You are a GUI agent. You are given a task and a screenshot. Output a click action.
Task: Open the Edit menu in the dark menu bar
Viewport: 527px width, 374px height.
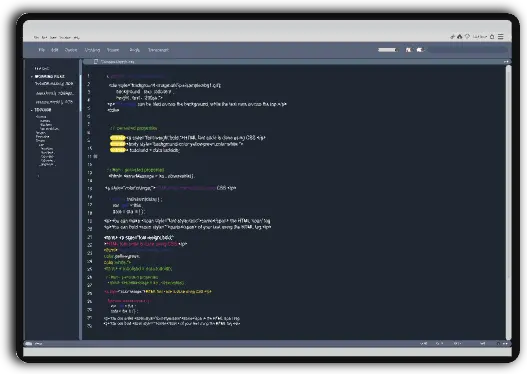click(54, 50)
